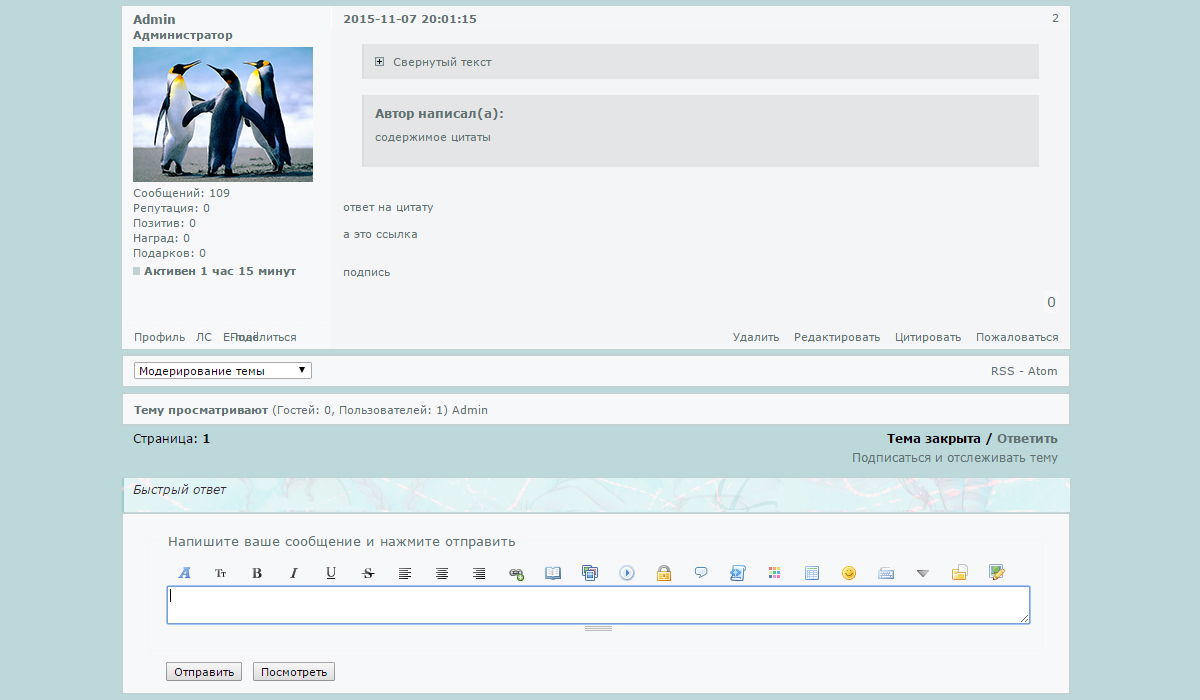Toggle bold formatting in the editor toolbar

point(257,573)
